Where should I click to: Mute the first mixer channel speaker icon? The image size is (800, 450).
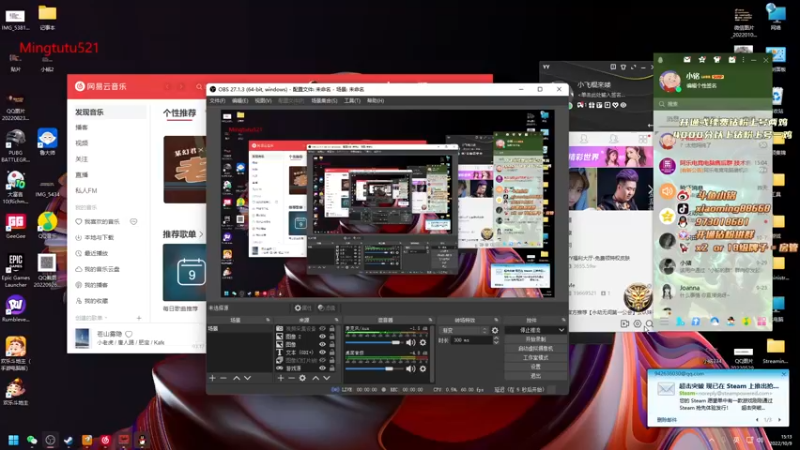coord(411,342)
